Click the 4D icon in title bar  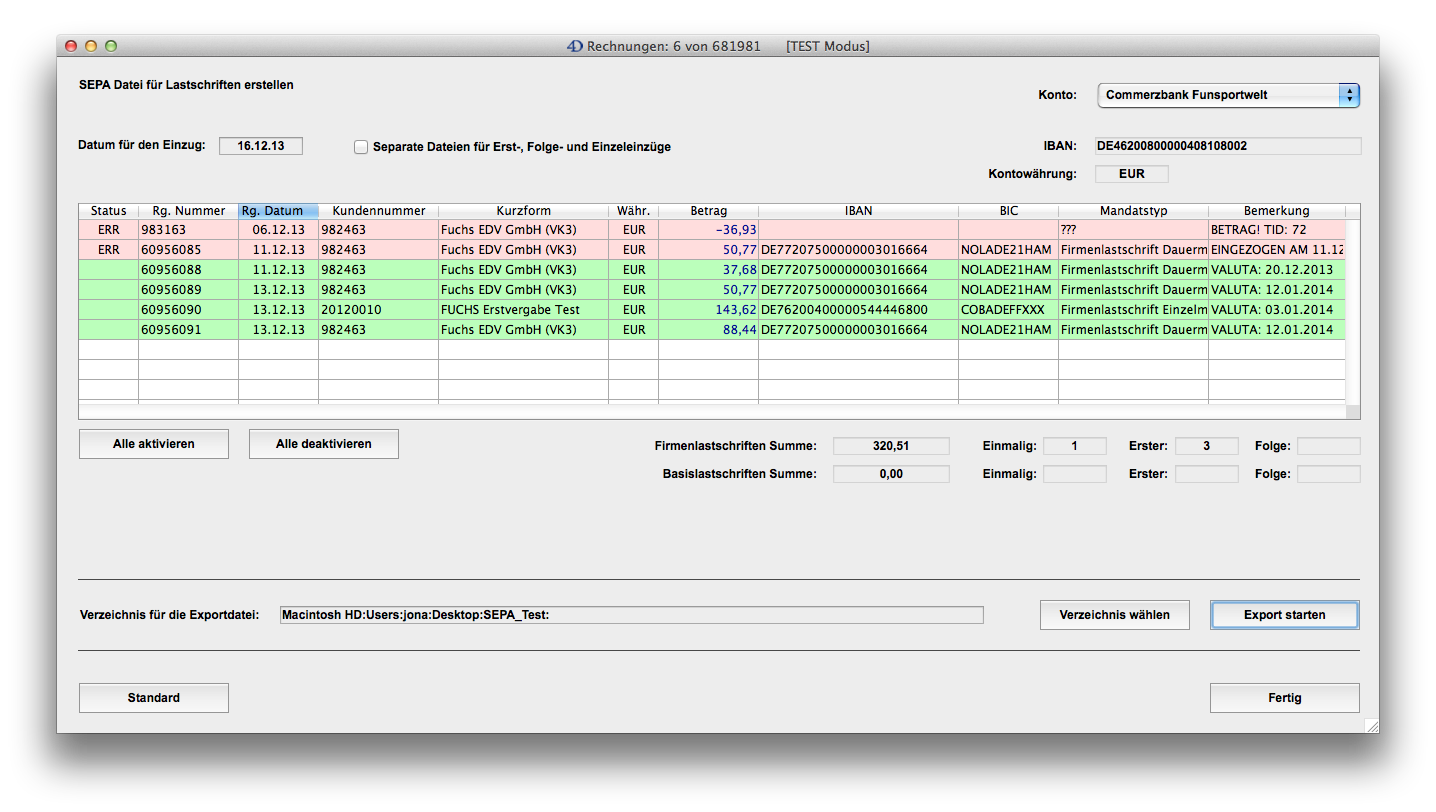coord(575,46)
